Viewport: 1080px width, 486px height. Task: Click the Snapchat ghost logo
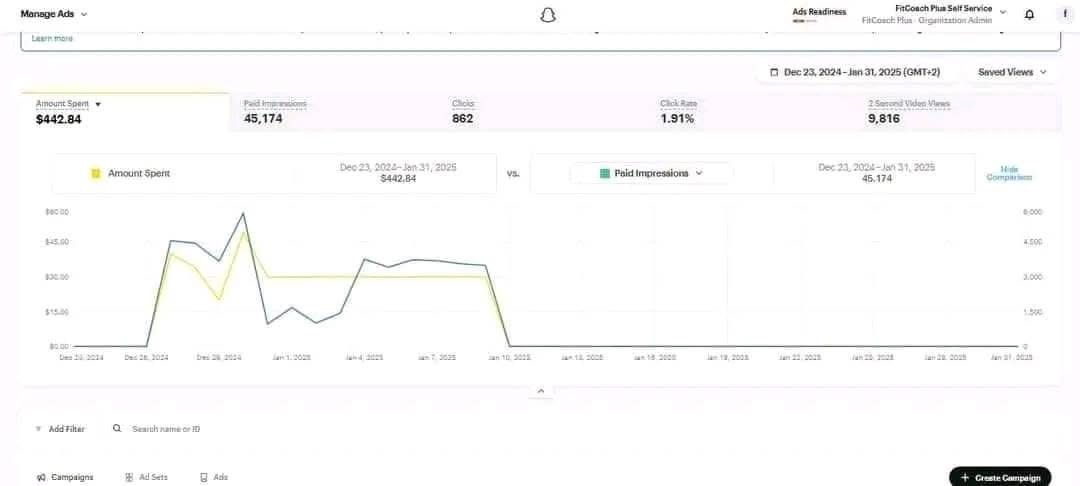(x=546, y=15)
